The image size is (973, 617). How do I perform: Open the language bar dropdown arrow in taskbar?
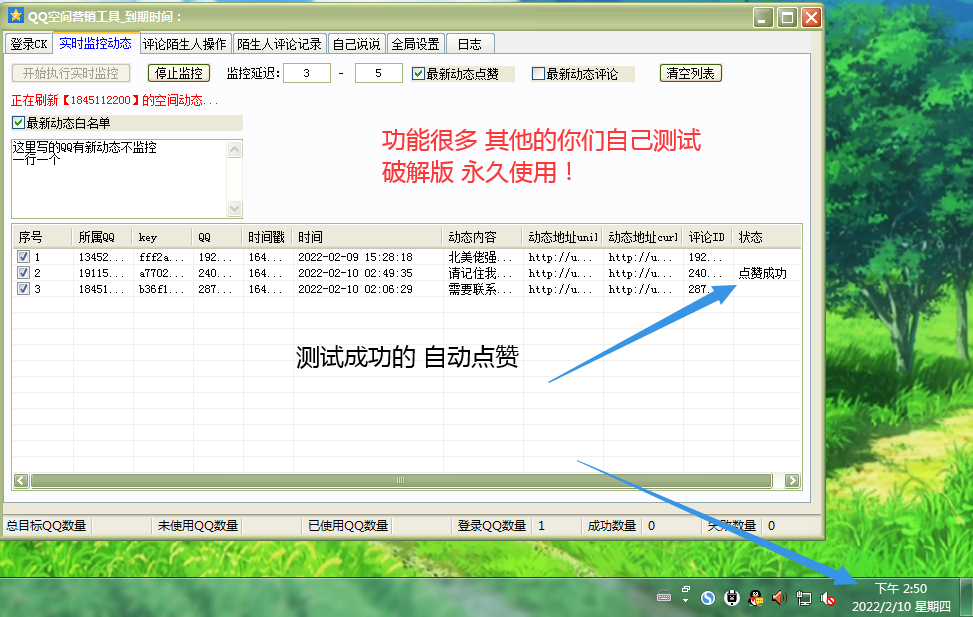coord(685,600)
